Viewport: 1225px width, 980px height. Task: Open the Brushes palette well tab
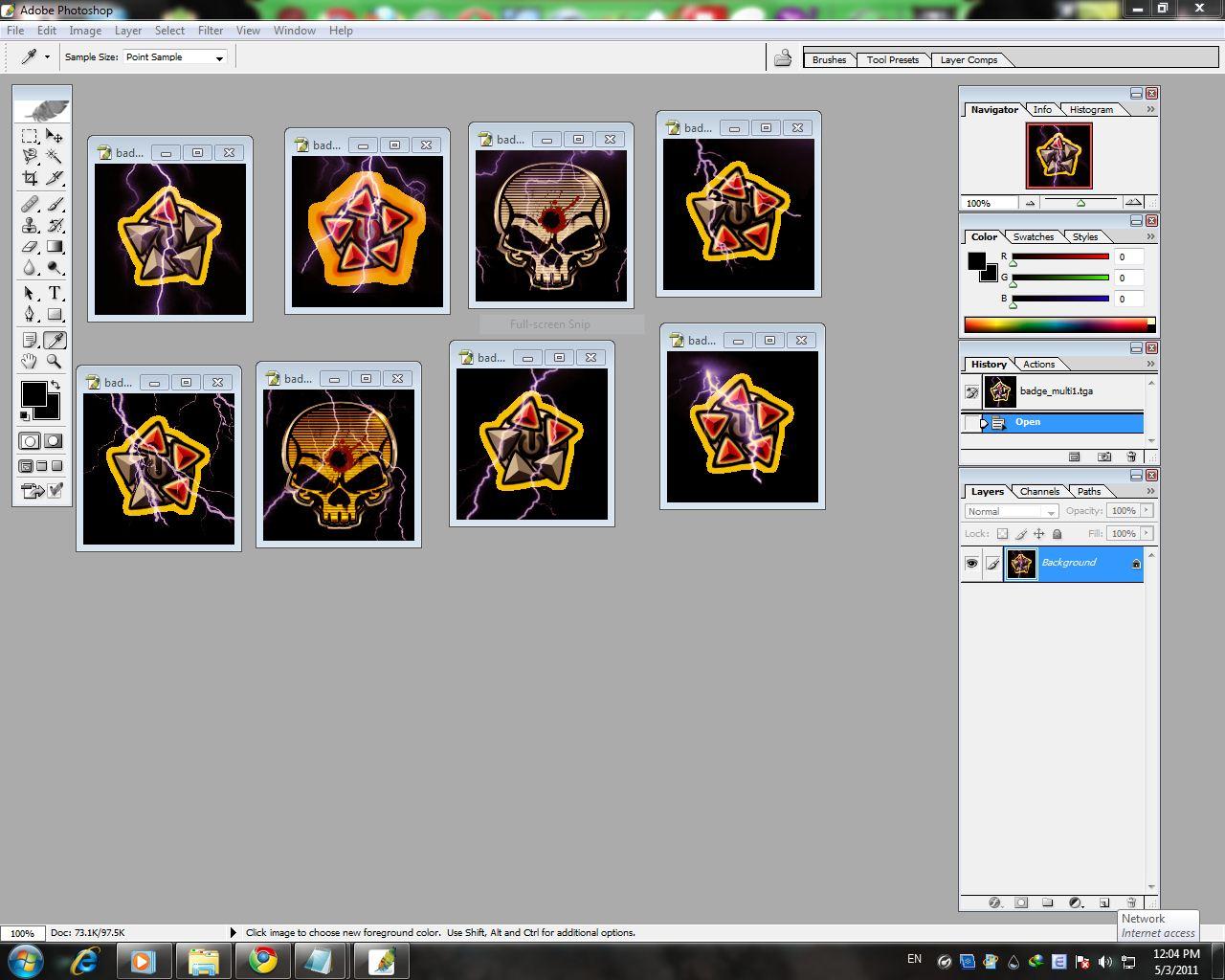pyautogui.click(x=829, y=59)
